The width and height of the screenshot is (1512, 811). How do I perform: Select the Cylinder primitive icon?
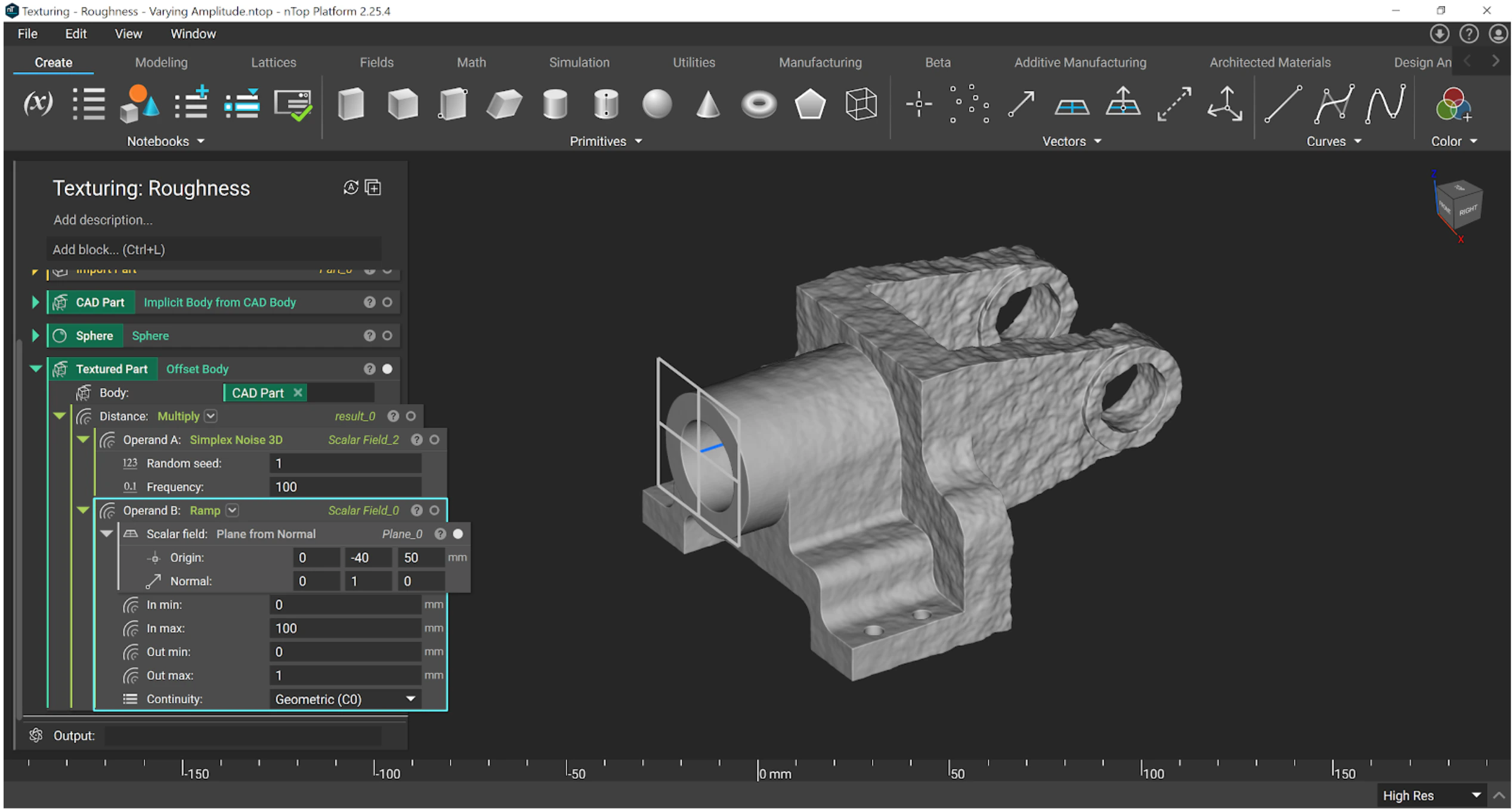click(x=555, y=104)
